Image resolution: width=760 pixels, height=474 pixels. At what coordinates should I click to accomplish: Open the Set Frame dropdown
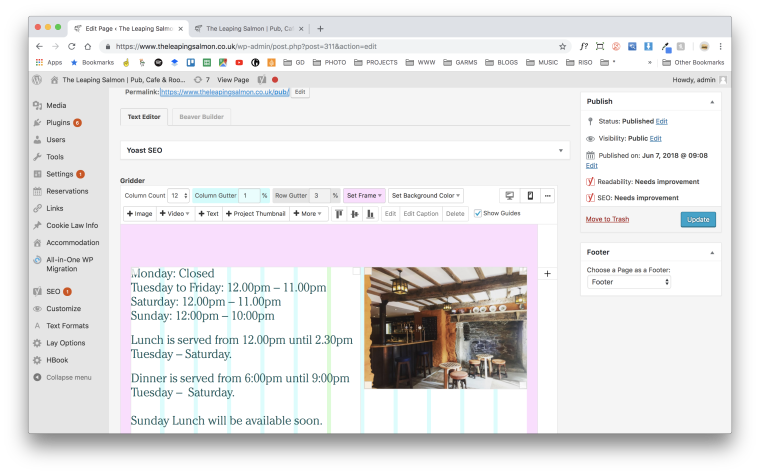364,196
